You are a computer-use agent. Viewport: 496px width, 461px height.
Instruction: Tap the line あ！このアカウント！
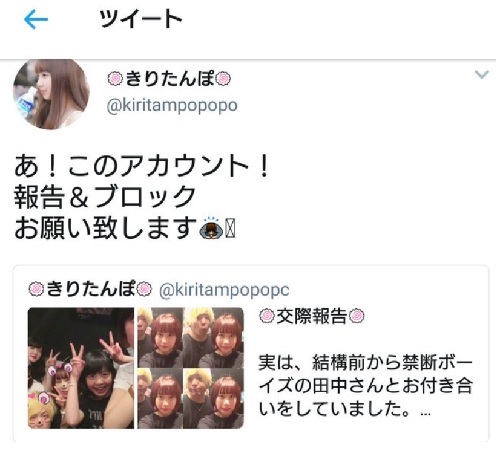(141, 166)
